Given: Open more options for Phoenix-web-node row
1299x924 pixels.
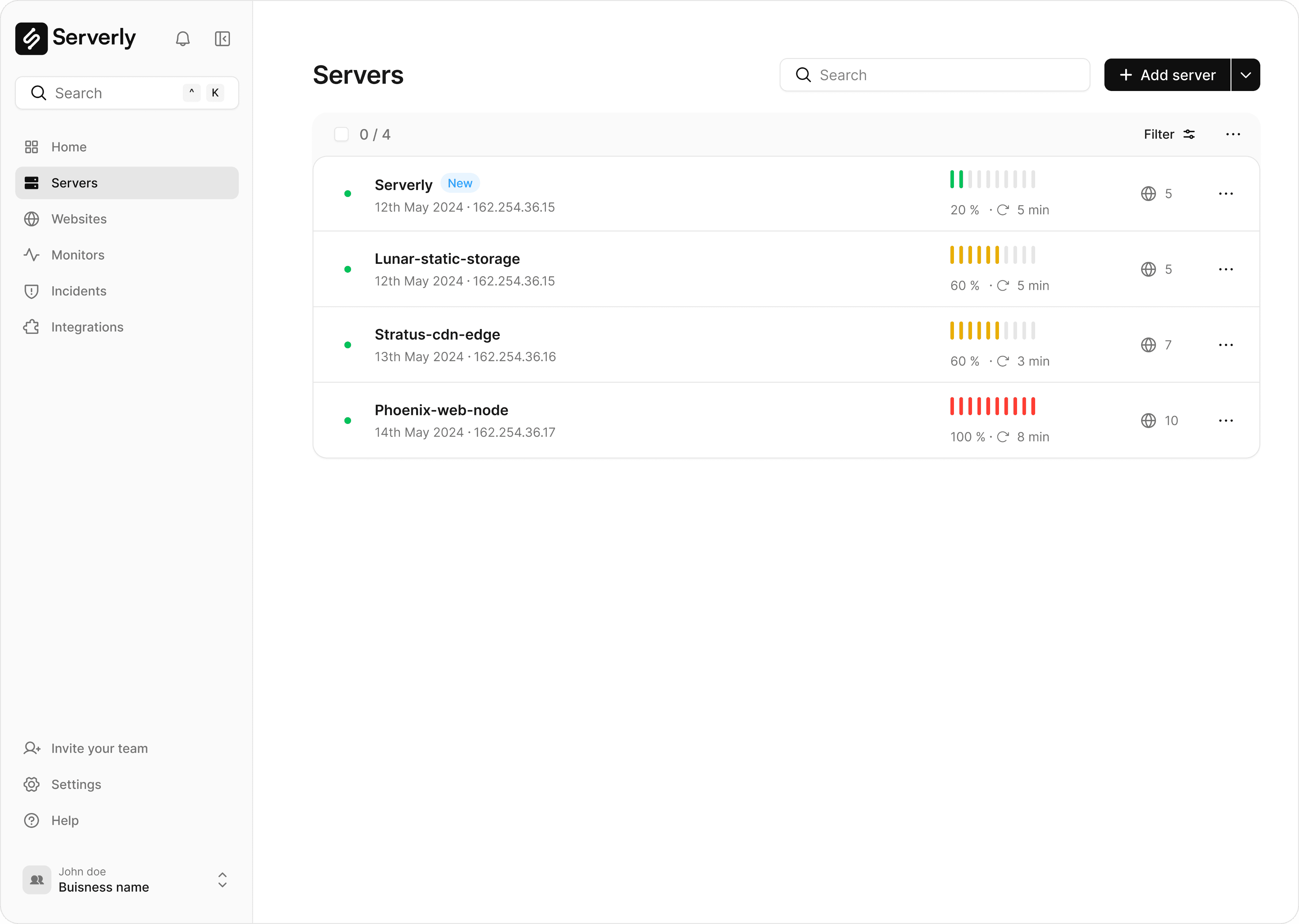Looking at the screenshot, I should click(x=1226, y=420).
